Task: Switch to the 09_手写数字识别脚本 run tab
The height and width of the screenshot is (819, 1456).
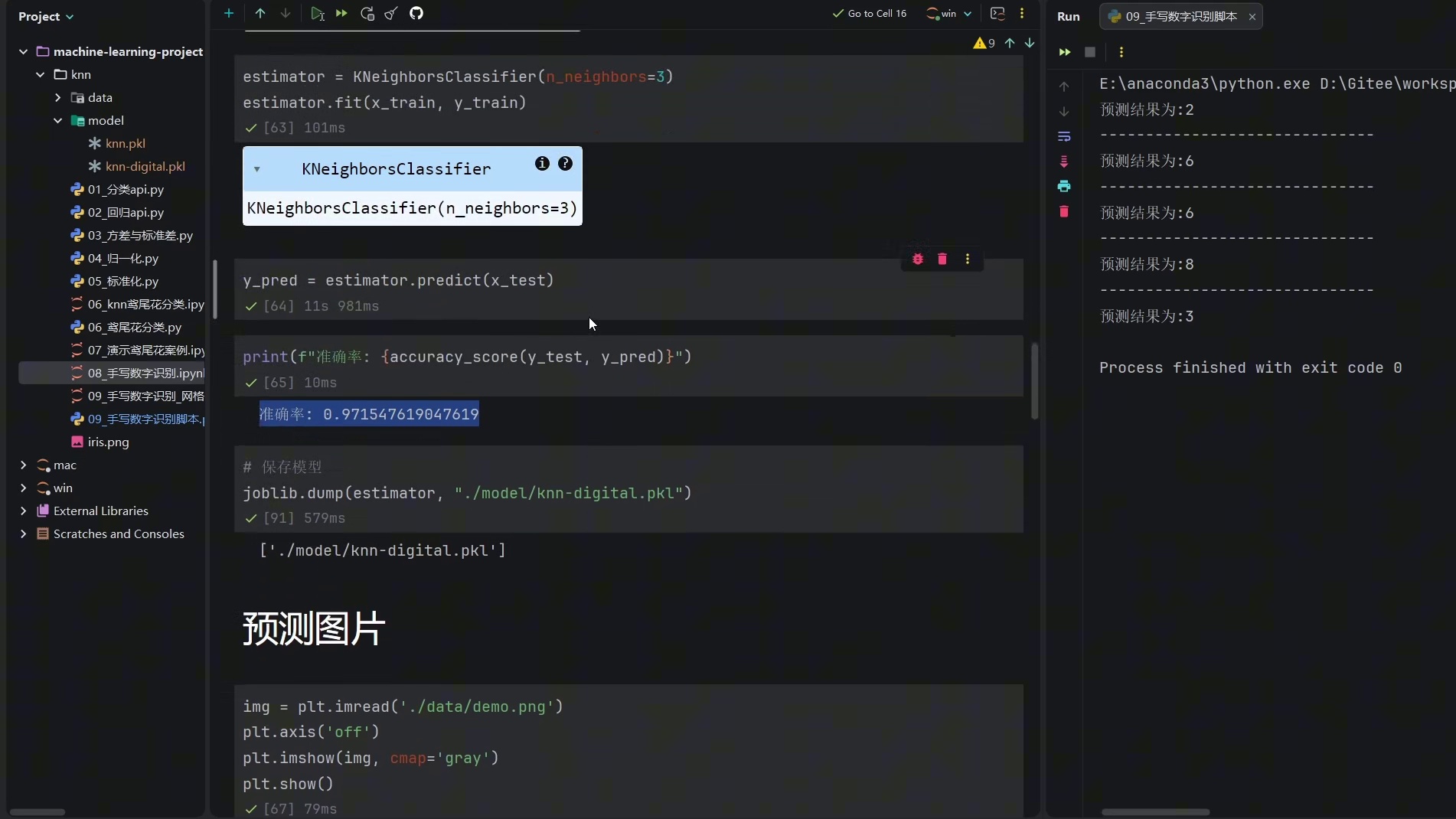Action: [1179, 16]
